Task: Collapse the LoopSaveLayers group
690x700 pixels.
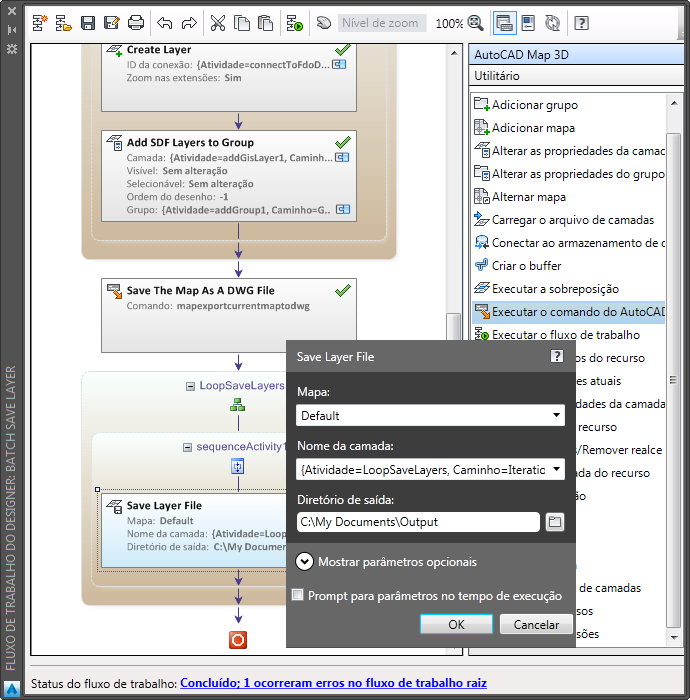Action: click(x=191, y=386)
